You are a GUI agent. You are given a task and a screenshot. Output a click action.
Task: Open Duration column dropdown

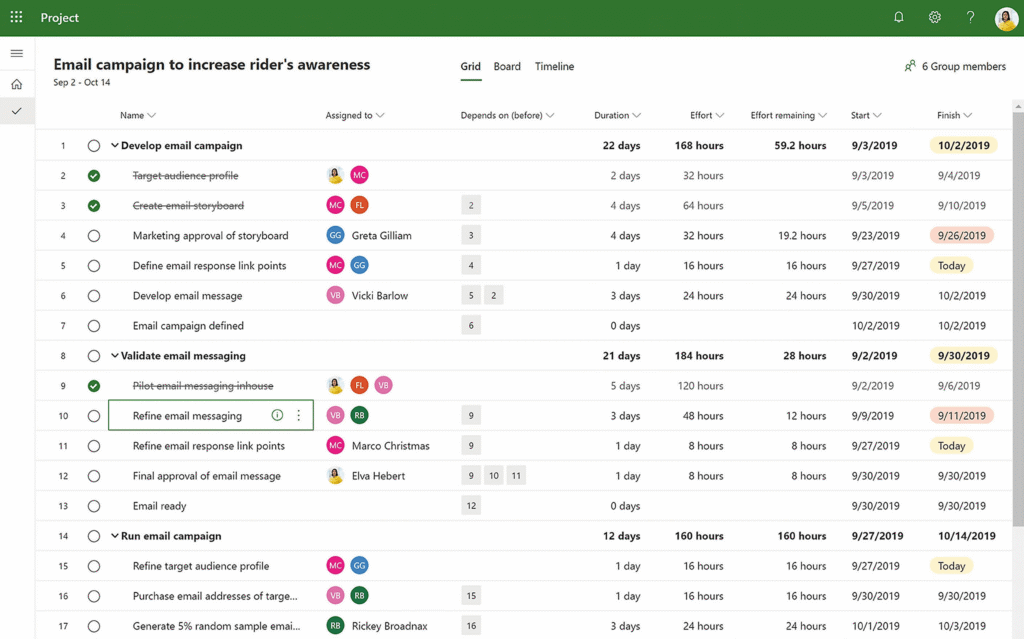[x=637, y=116]
